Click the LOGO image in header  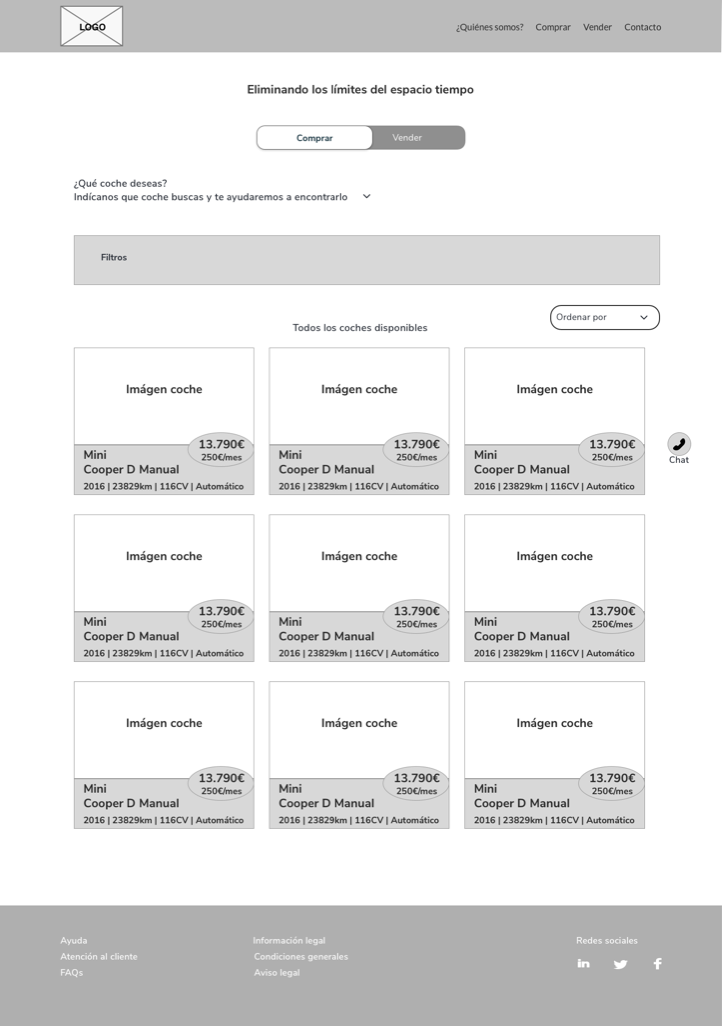[x=92, y=27]
